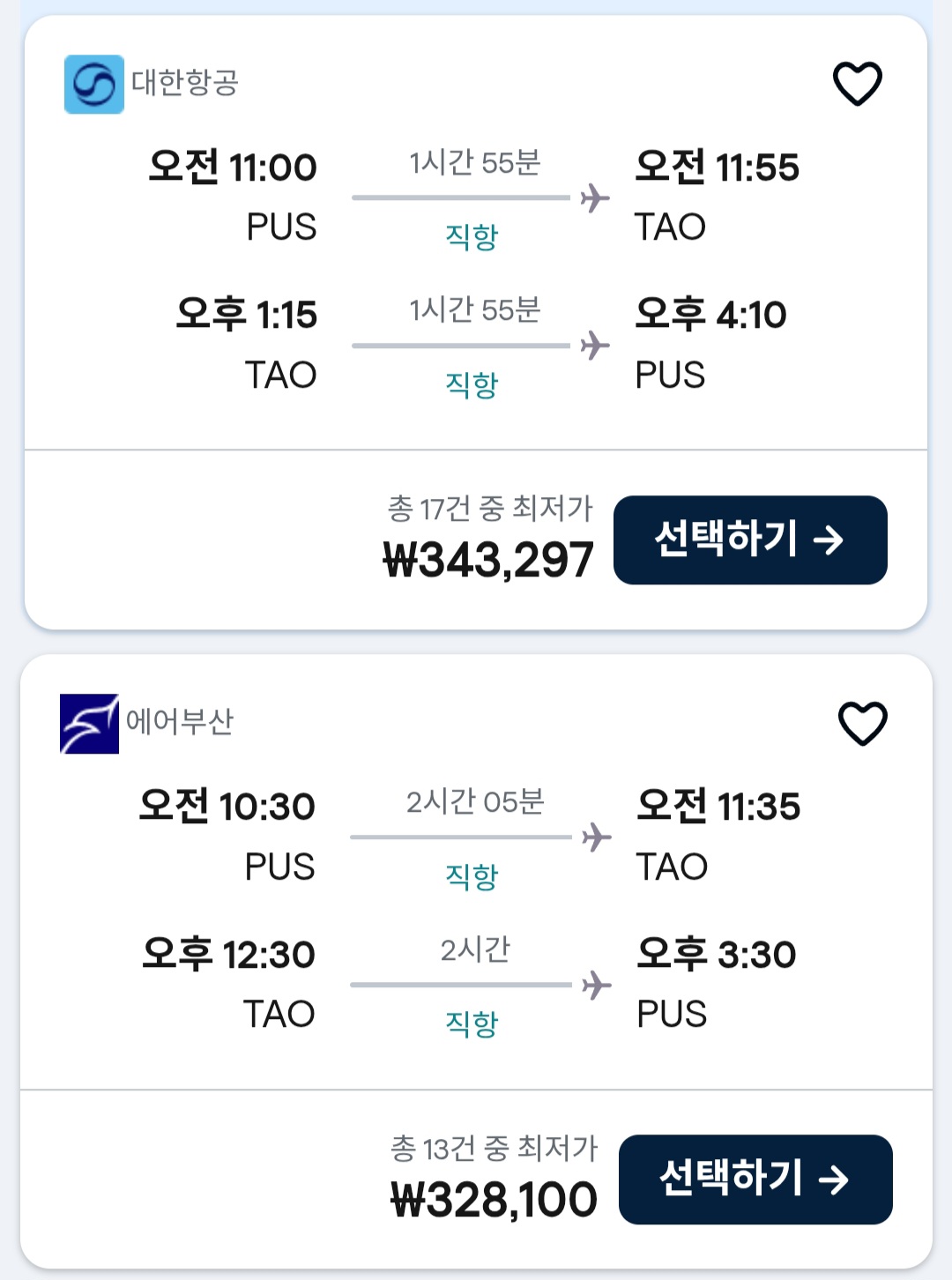
Task: Tap the 에어부산 airline logo
Action: coord(89,724)
